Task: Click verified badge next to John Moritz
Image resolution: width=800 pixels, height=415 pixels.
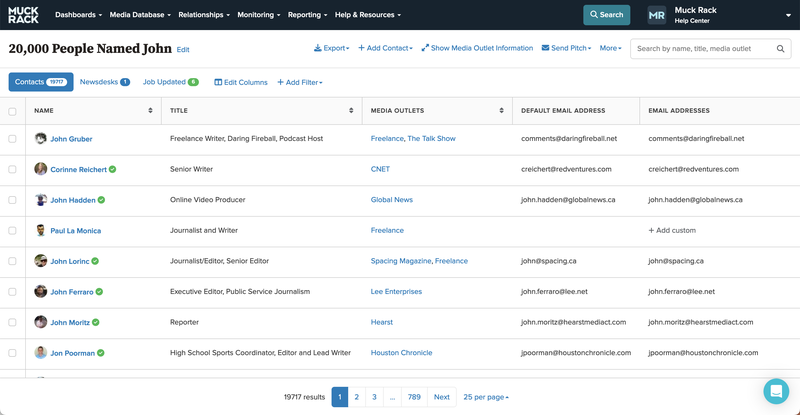Action: [x=95, y=322]
